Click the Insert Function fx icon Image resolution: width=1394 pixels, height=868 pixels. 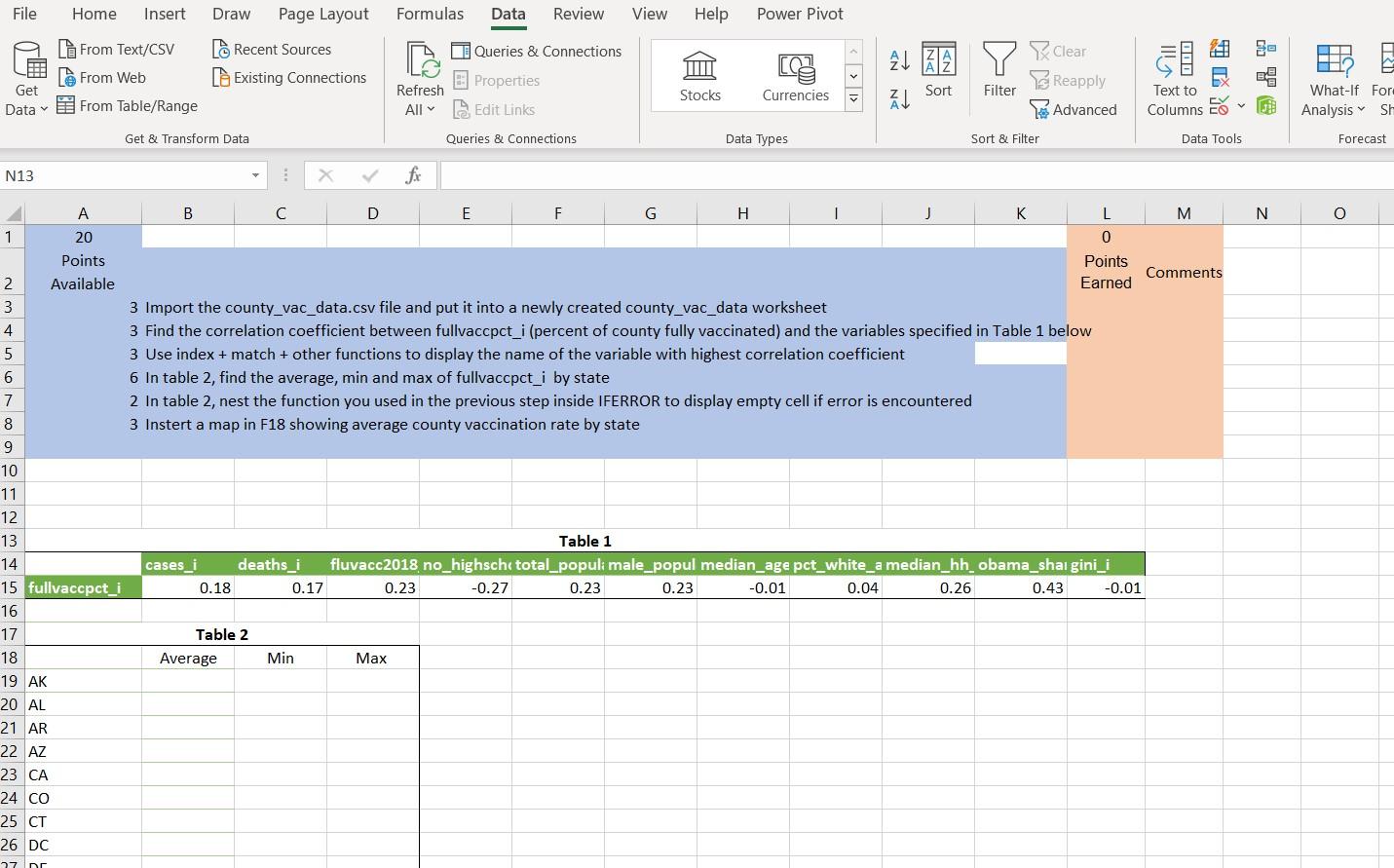pyautogui.click(x=414, y=175)
